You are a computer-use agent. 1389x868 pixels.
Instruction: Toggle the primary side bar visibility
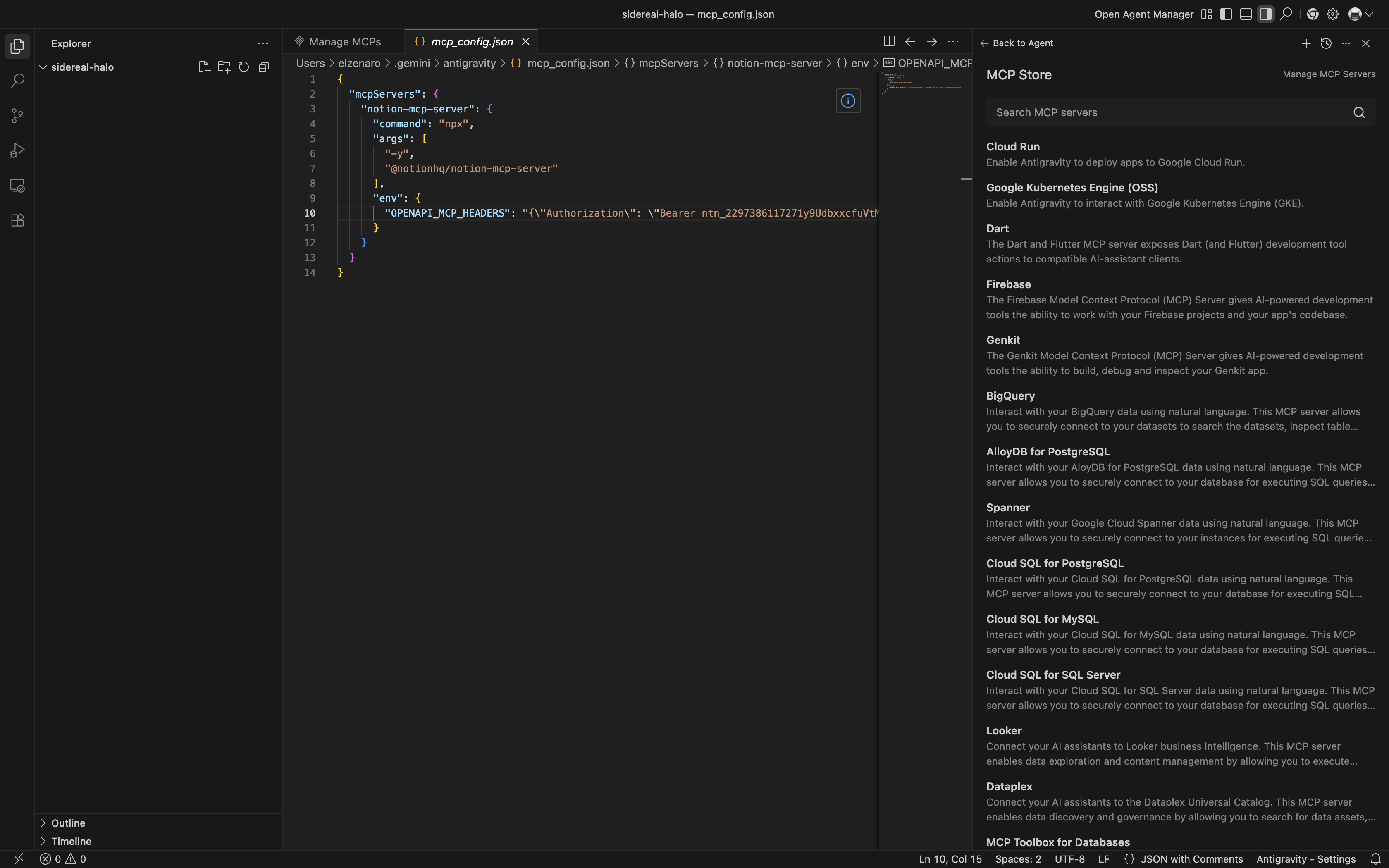click(1226, 14)
